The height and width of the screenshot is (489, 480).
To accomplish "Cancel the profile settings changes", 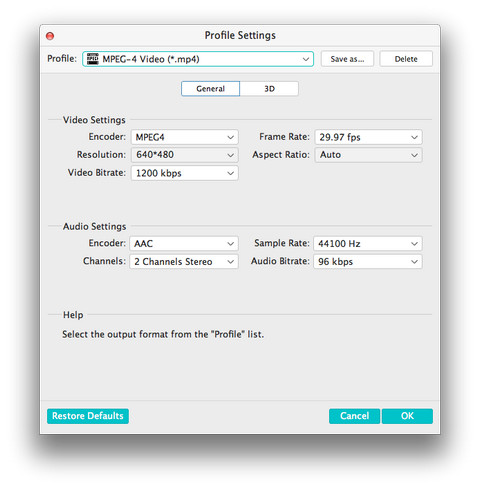I will coord(354,416).
